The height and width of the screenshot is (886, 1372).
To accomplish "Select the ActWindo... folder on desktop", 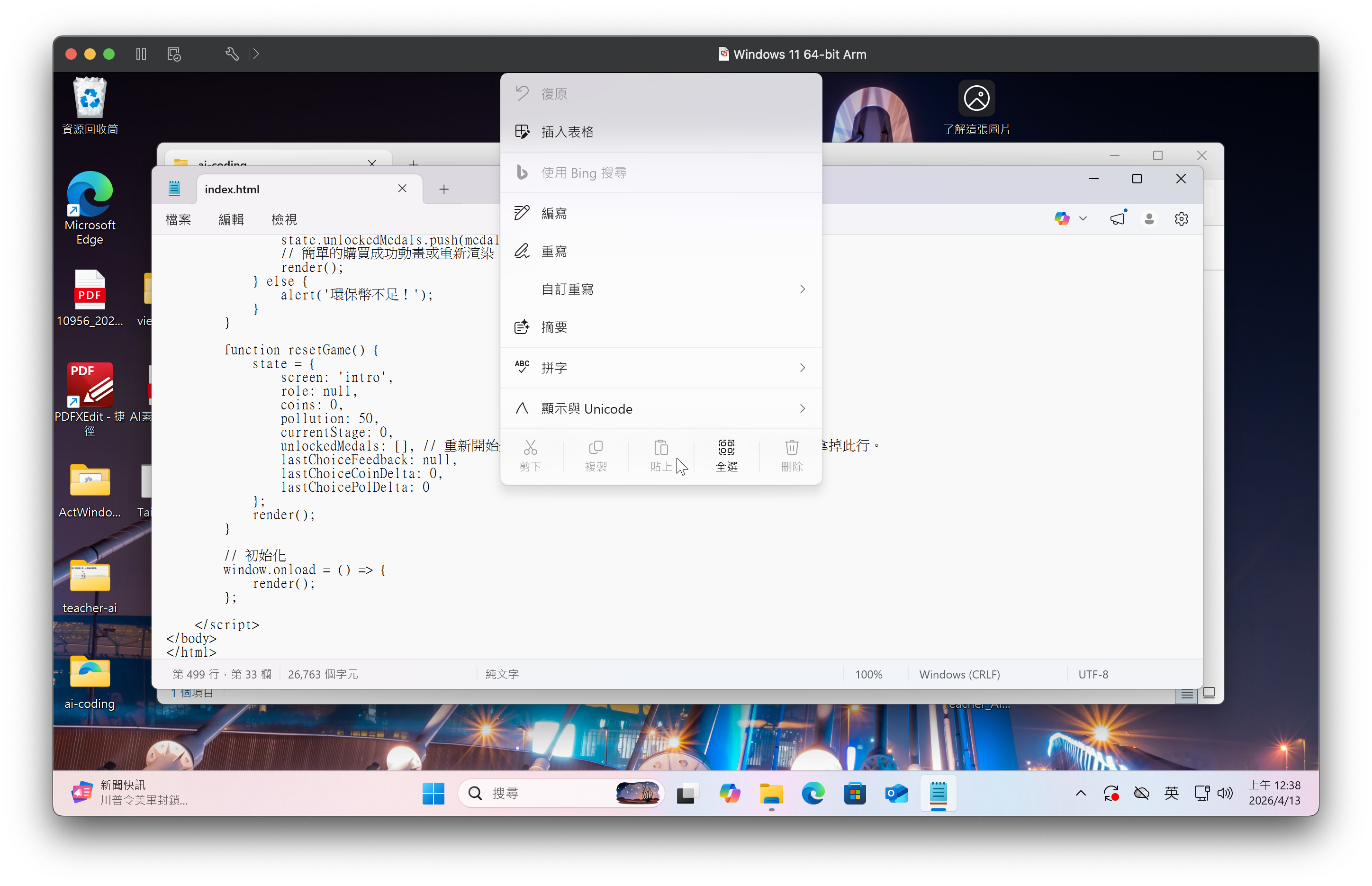I will click(x=90, y=490).
